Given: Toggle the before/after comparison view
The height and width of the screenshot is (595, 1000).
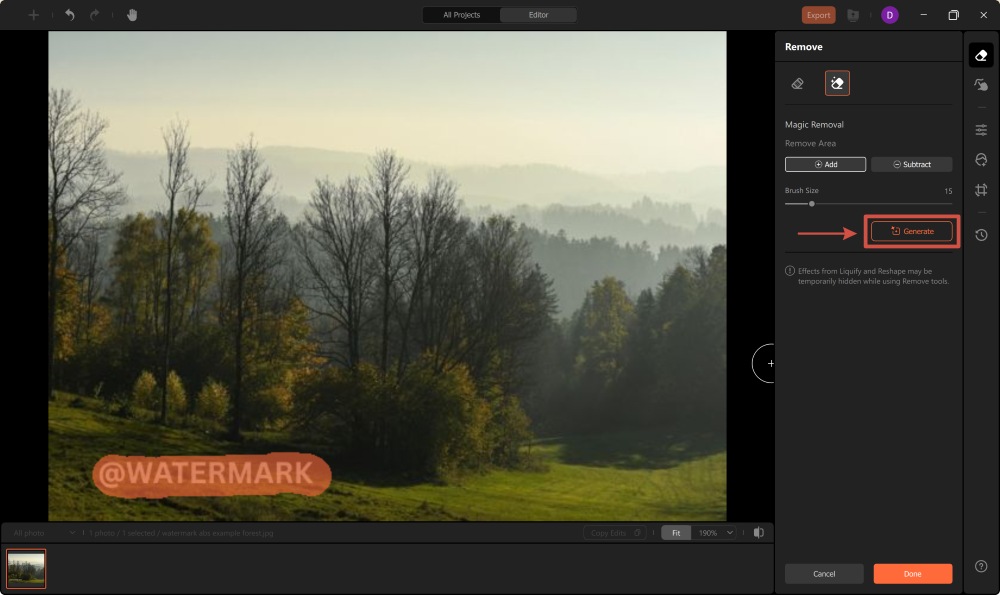Looking at the screenshot, I should (x=757, y=532).
